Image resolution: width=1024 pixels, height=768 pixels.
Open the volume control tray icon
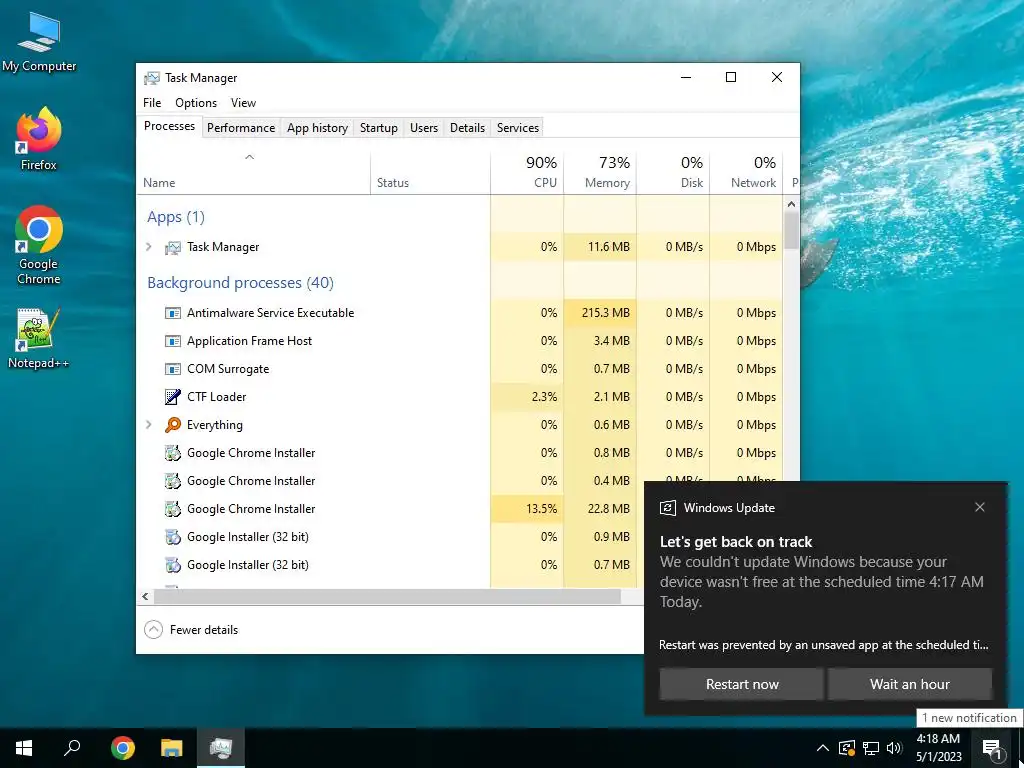click(x=895, y=748)
